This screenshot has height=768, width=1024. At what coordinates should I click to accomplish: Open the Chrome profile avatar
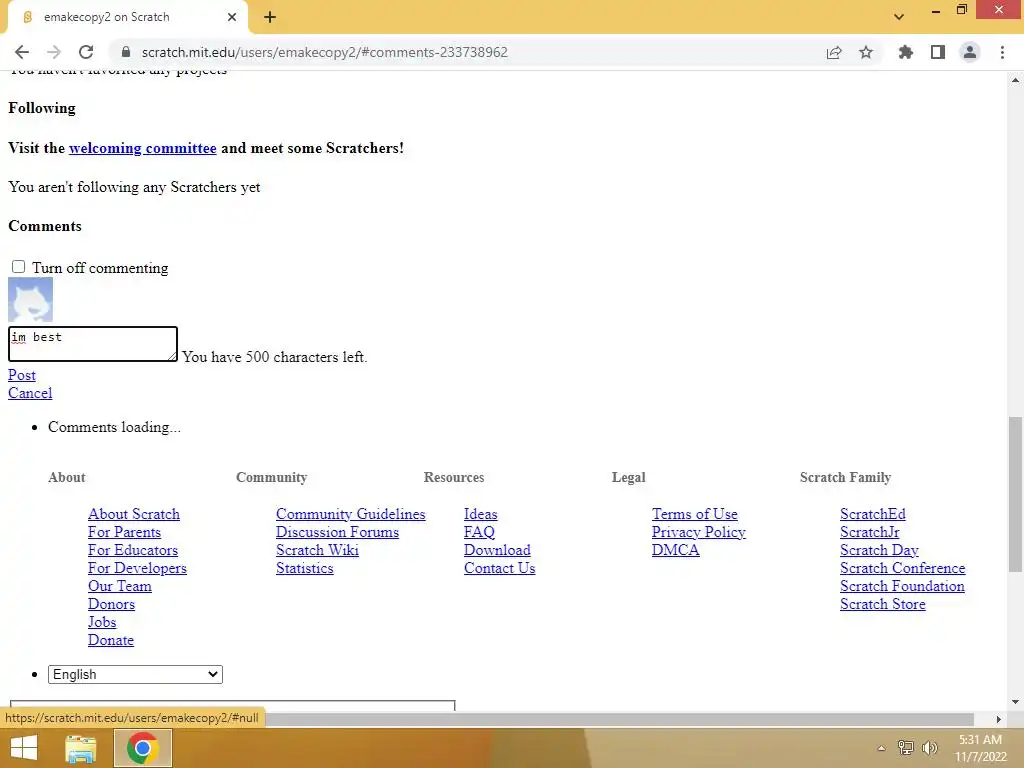click(x=970, y=52)
